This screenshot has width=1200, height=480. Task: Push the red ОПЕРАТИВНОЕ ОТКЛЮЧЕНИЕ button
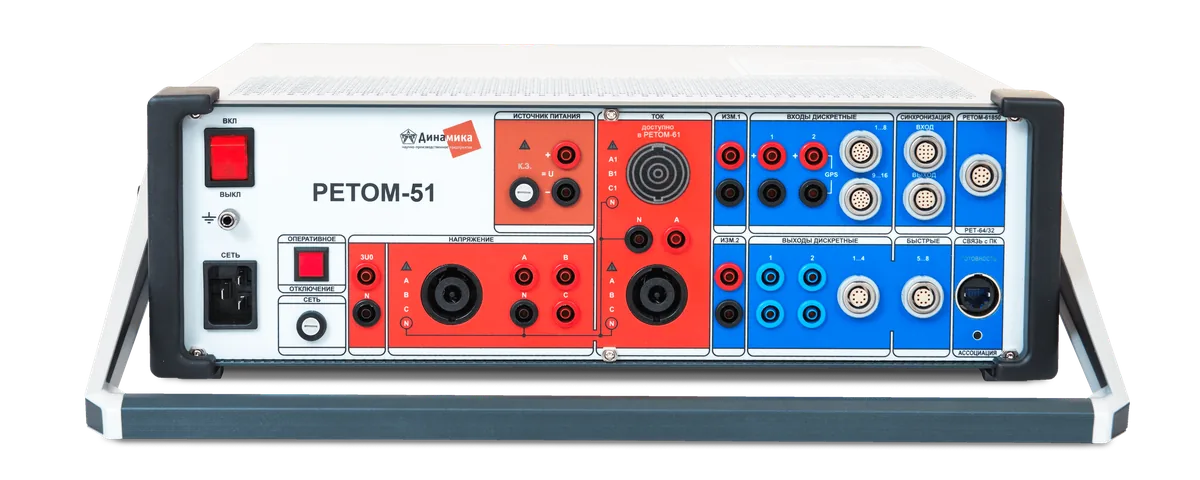(x=312, y=264)
